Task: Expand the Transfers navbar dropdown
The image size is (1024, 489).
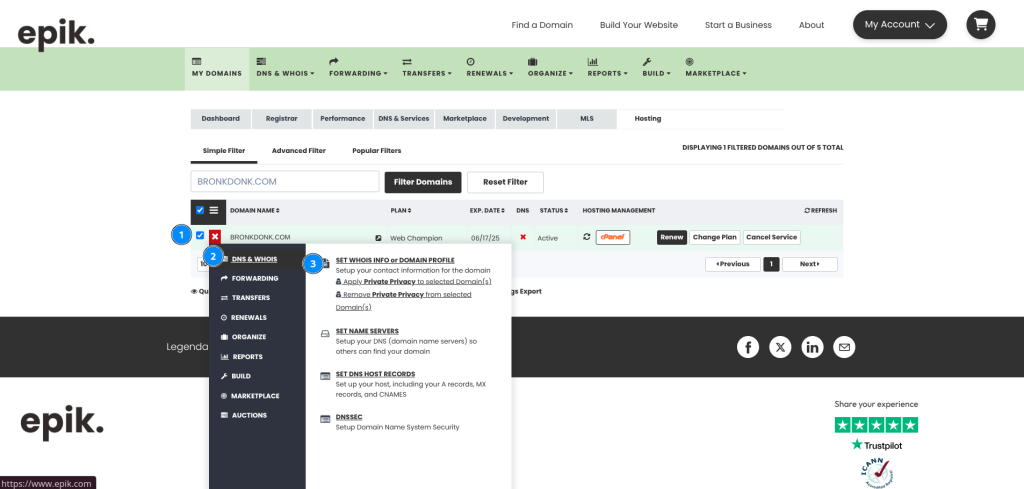Action: (427, 68)
